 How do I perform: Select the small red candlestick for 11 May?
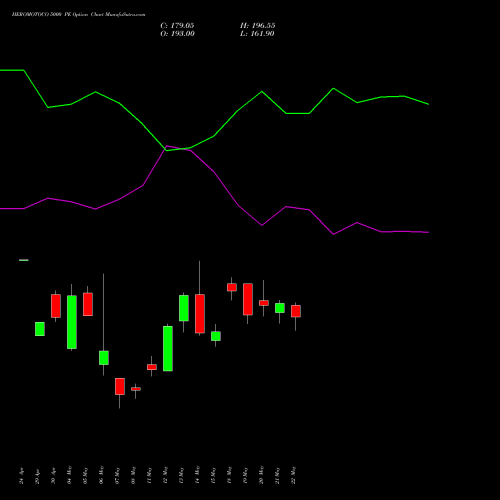[x=152, y=367]
